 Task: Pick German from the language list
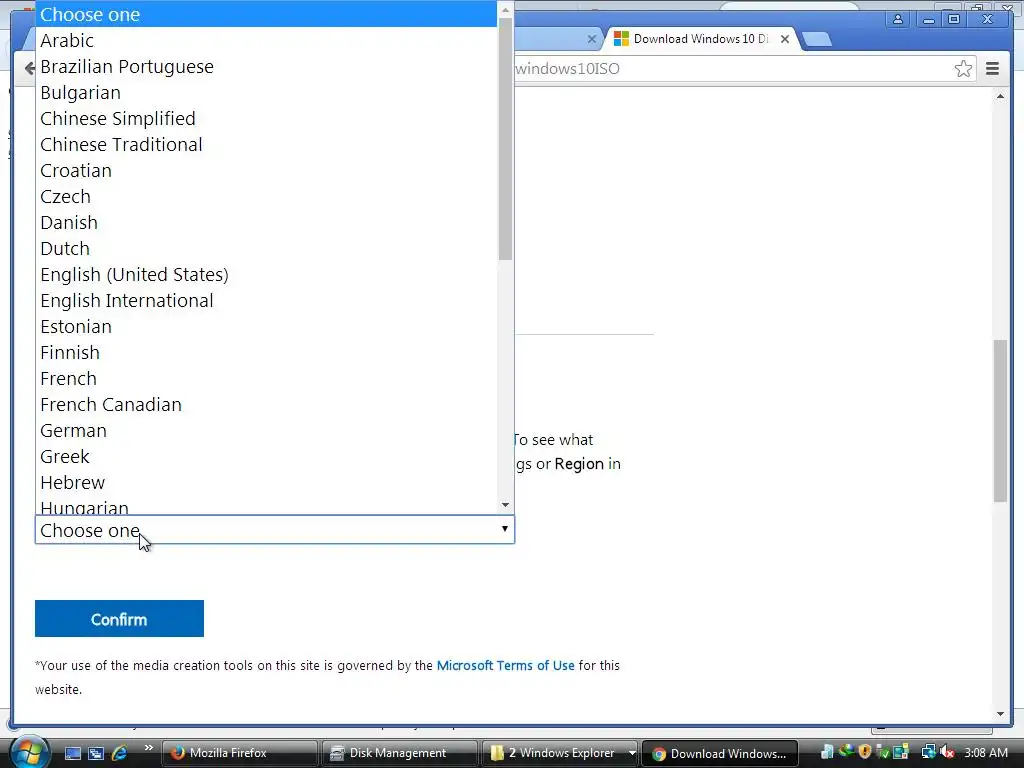tap(266, 430)
